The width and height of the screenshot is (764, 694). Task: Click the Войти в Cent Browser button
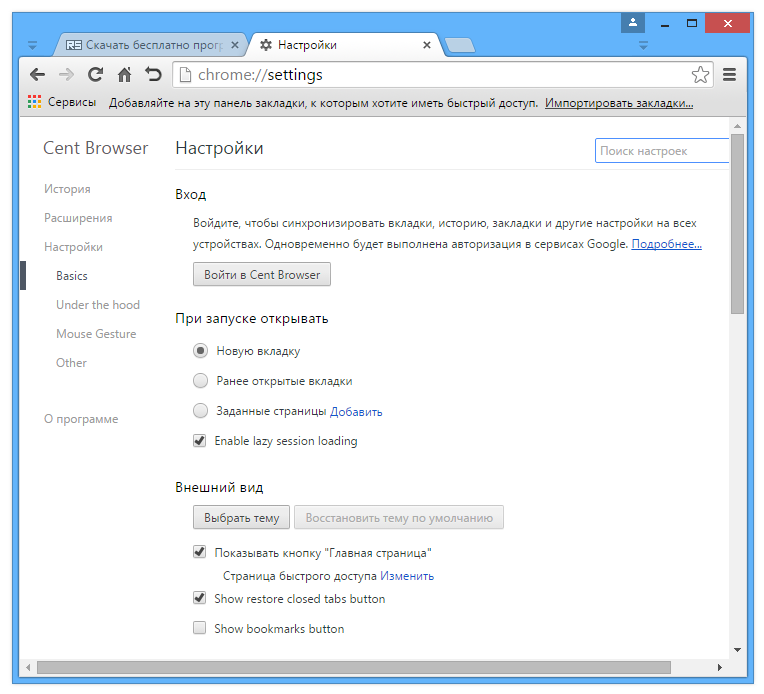coord(262,274)
